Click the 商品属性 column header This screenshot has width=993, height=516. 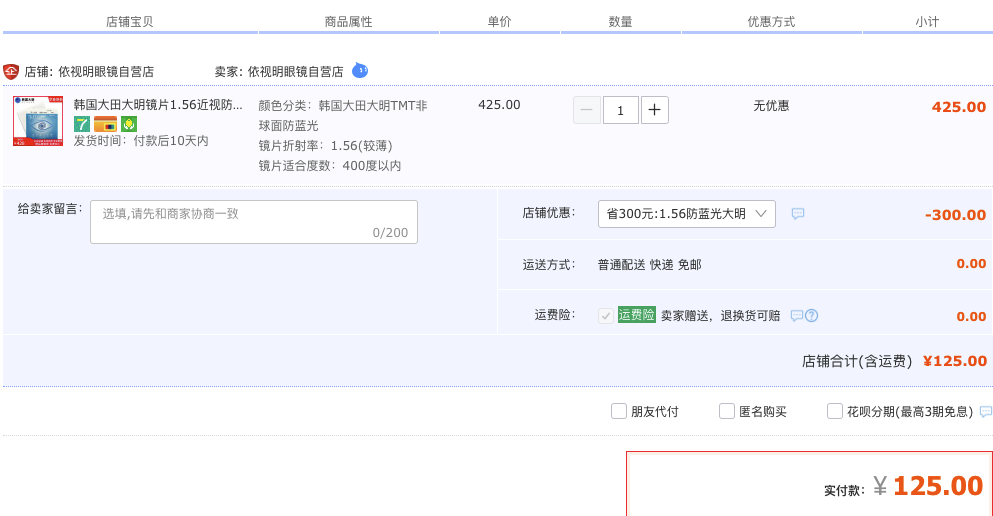(348, 22)
